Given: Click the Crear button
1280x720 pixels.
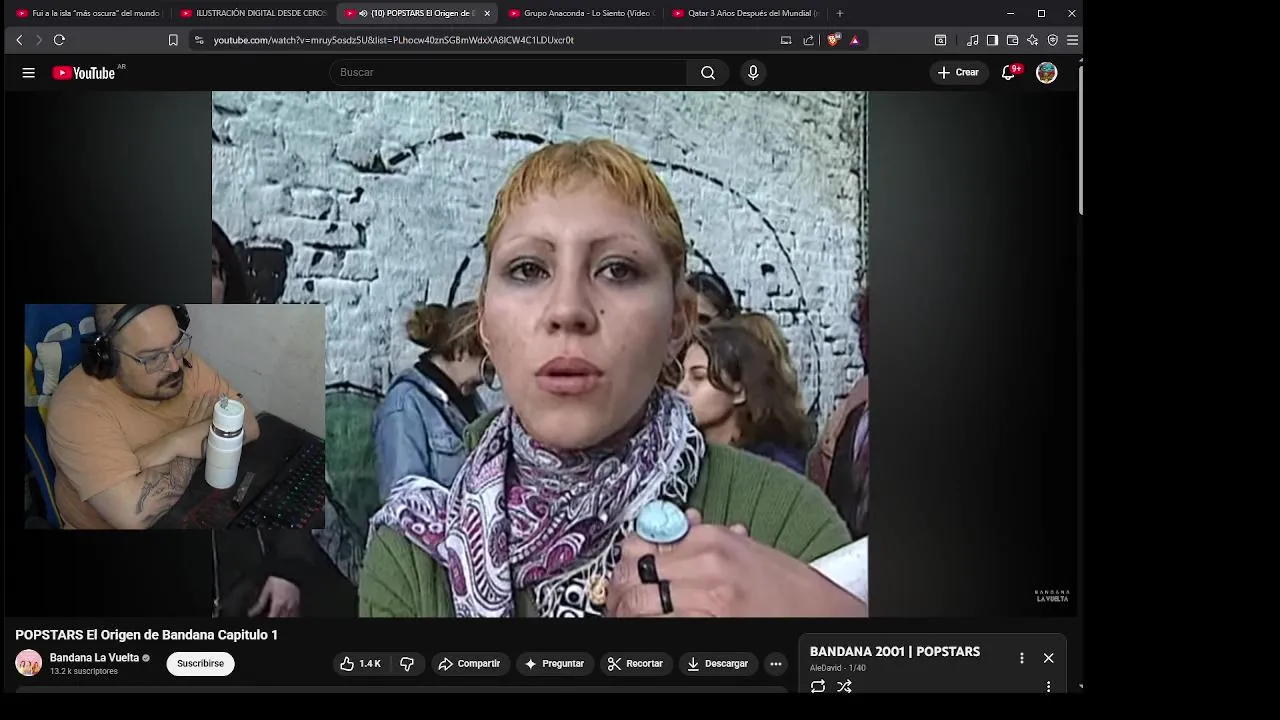Looking at the screenshot, I should click(x=958, y=72).
